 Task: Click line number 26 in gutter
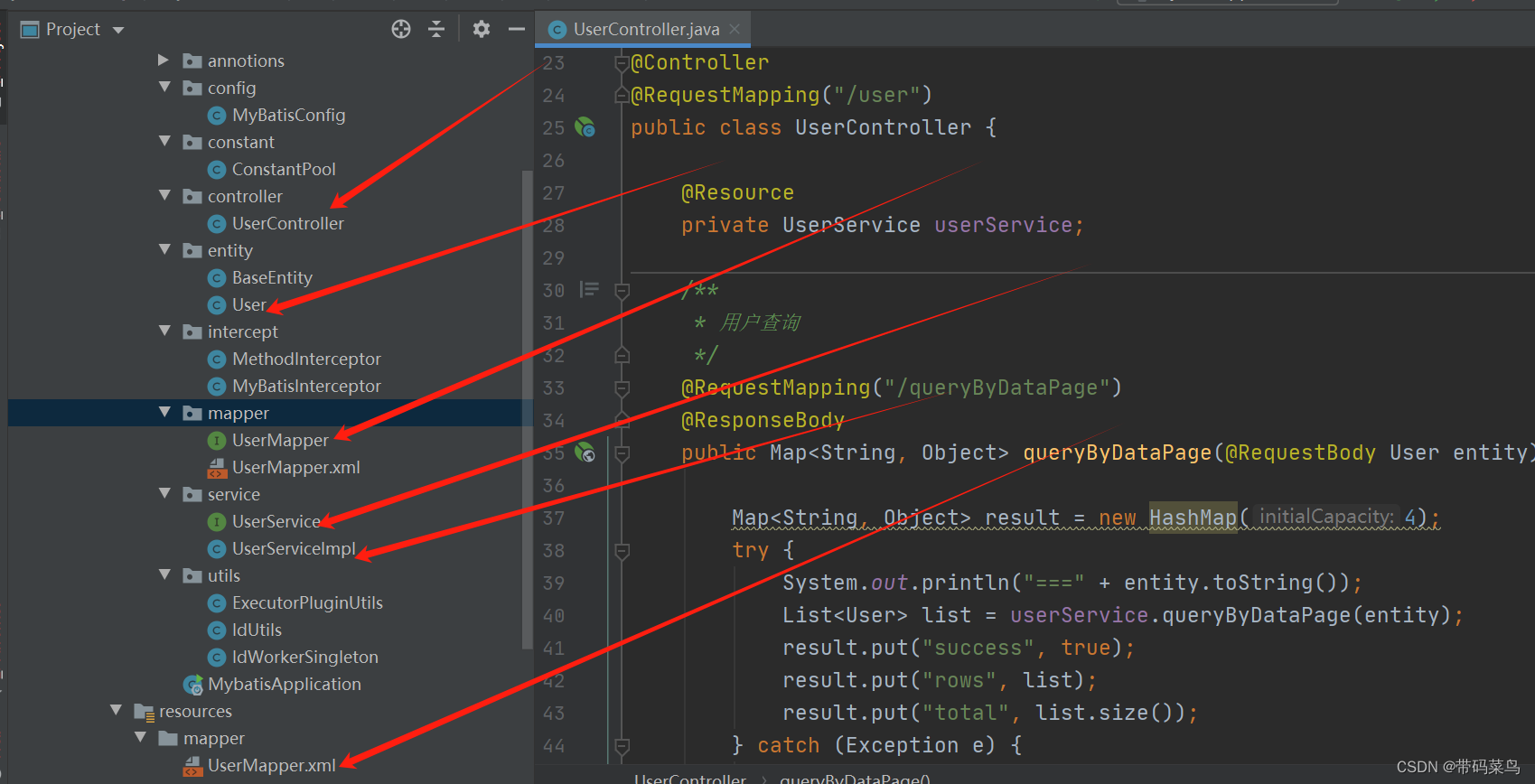[x=554, y=161]
